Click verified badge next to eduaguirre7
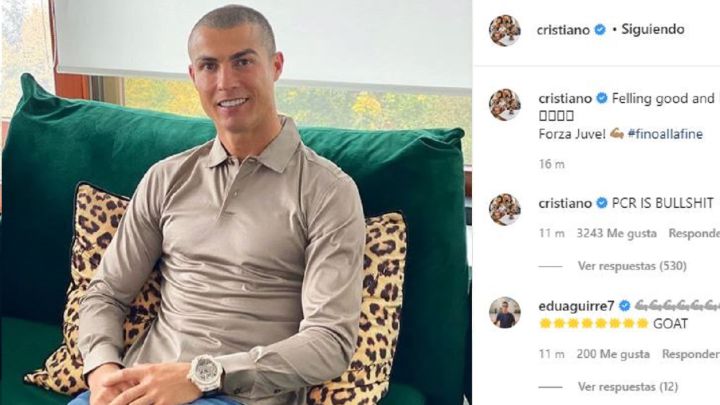Image resolution: width=720 pixels, height=405 pixels. (x=624, y=306)
